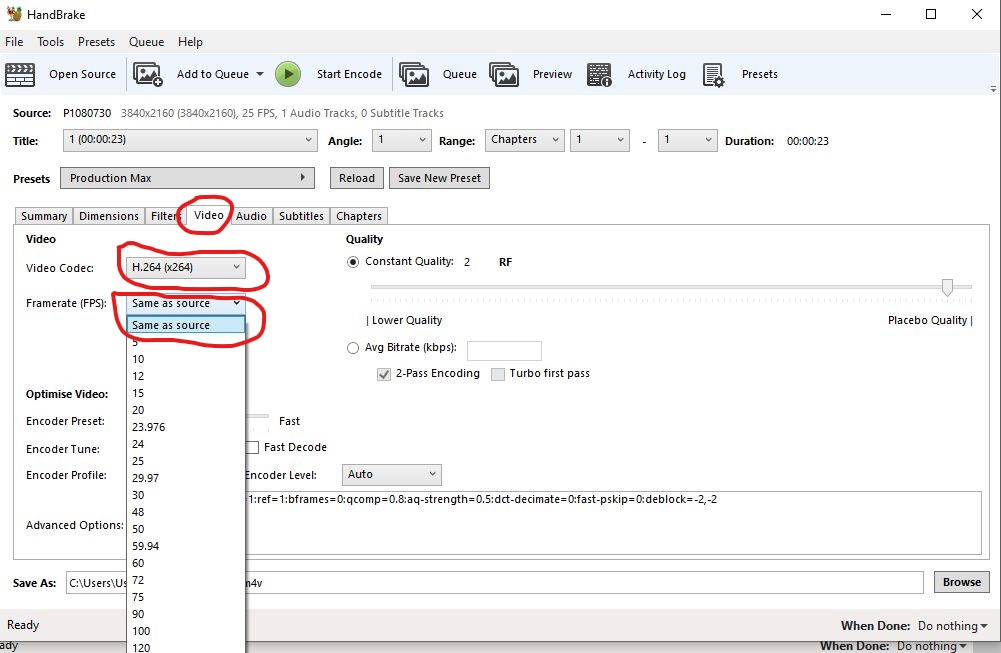Click the Save New Preset button
Screen dimensions: 1001x653
439,178
